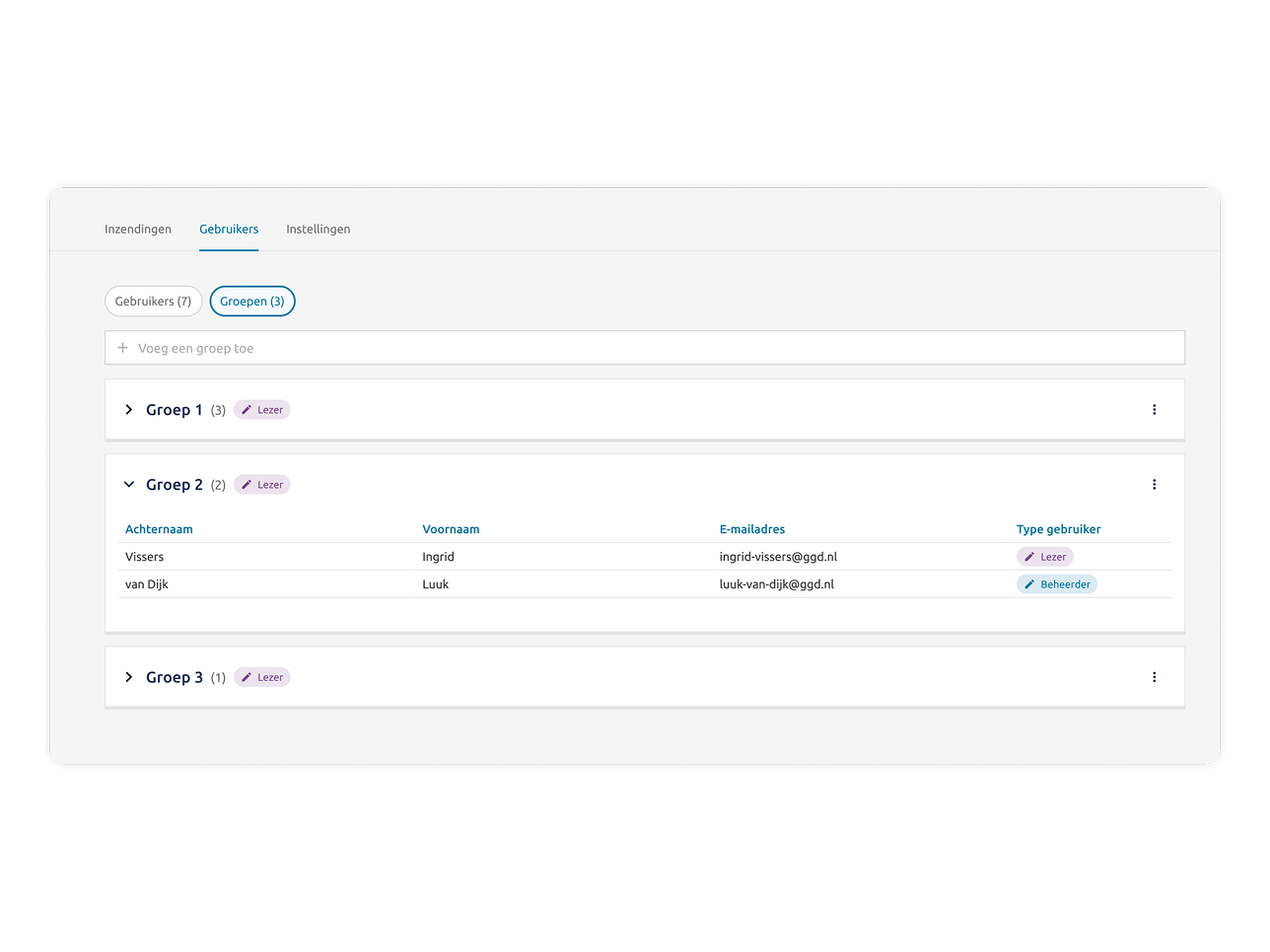This screenshot has width=1270, height=952.
Task: Click the first name Ingrid
Action: 439,557
